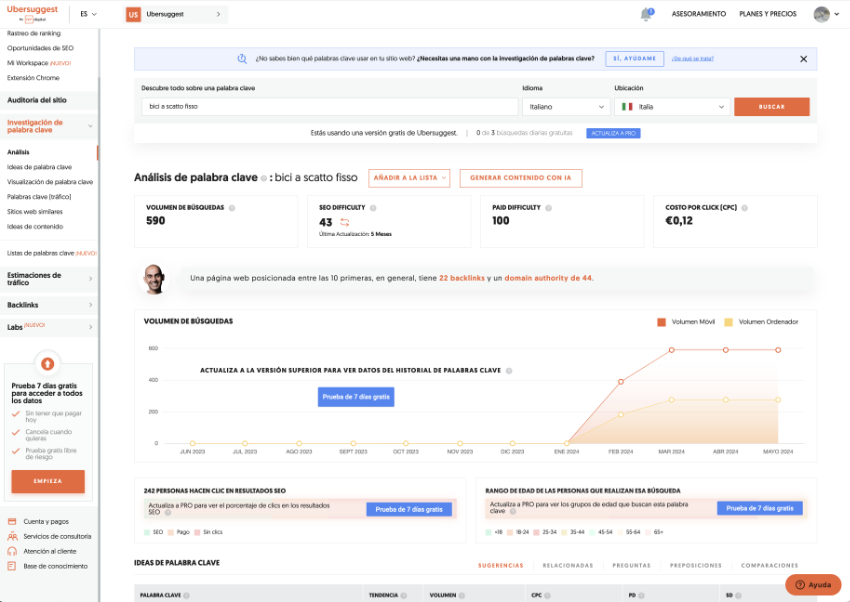Click info icon beside keyword history upgrade message

(x=509, y=371)
